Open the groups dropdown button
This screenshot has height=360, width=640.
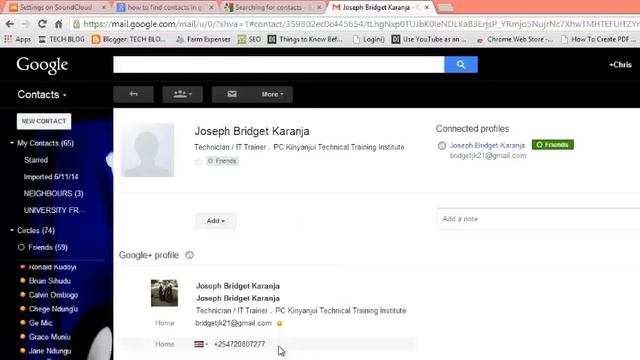pyautogui.click(x=182, y=94)
